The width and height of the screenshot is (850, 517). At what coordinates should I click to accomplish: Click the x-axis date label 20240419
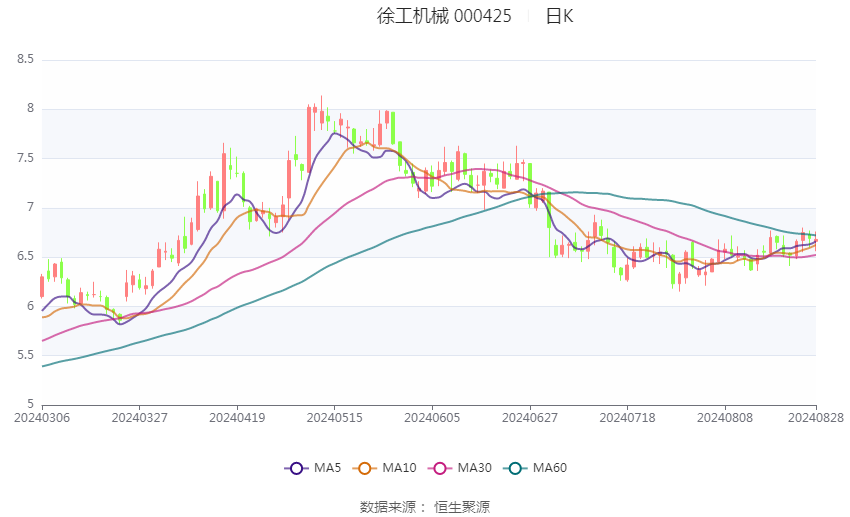(x=237, y=418)
